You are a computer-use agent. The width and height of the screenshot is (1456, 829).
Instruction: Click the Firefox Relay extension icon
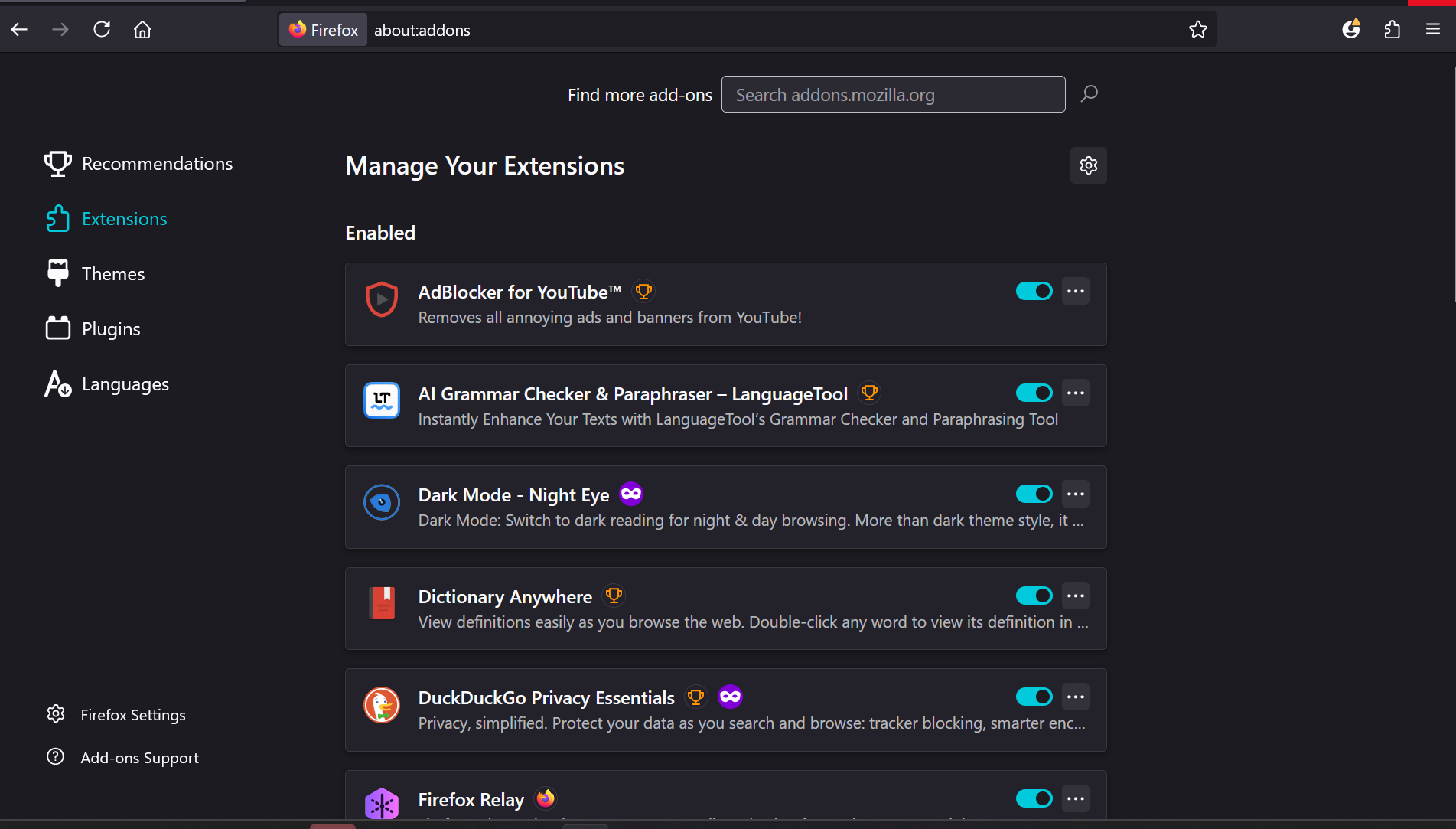(x=382, y=804)
